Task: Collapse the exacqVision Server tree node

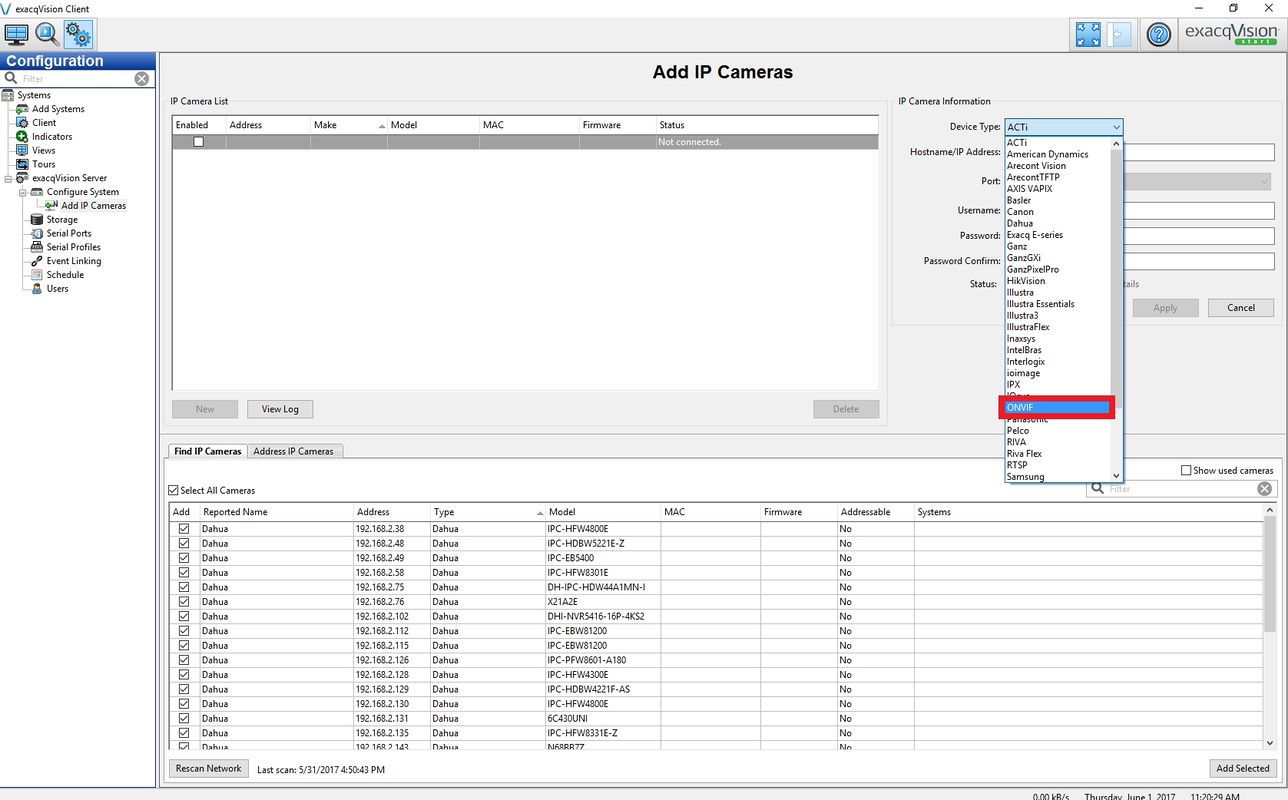Action: pos(9,178)
